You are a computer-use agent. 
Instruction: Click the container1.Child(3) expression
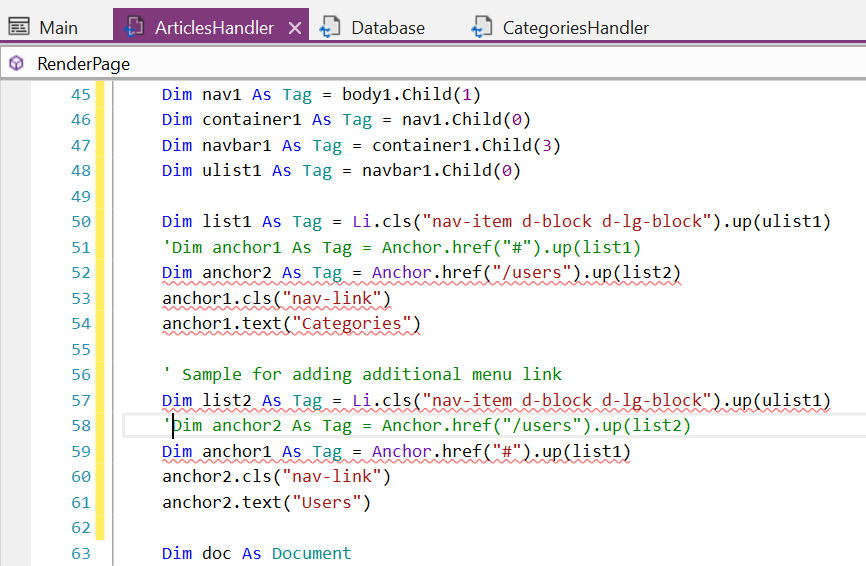click(x=466, y=146)
